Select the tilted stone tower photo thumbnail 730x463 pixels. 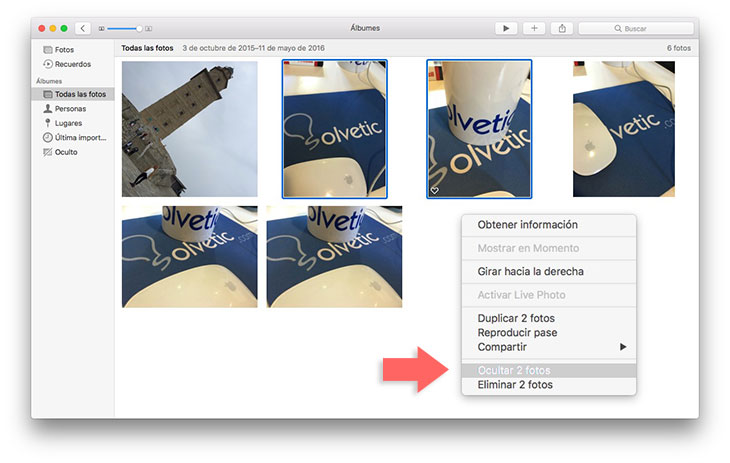coord(189,129)
